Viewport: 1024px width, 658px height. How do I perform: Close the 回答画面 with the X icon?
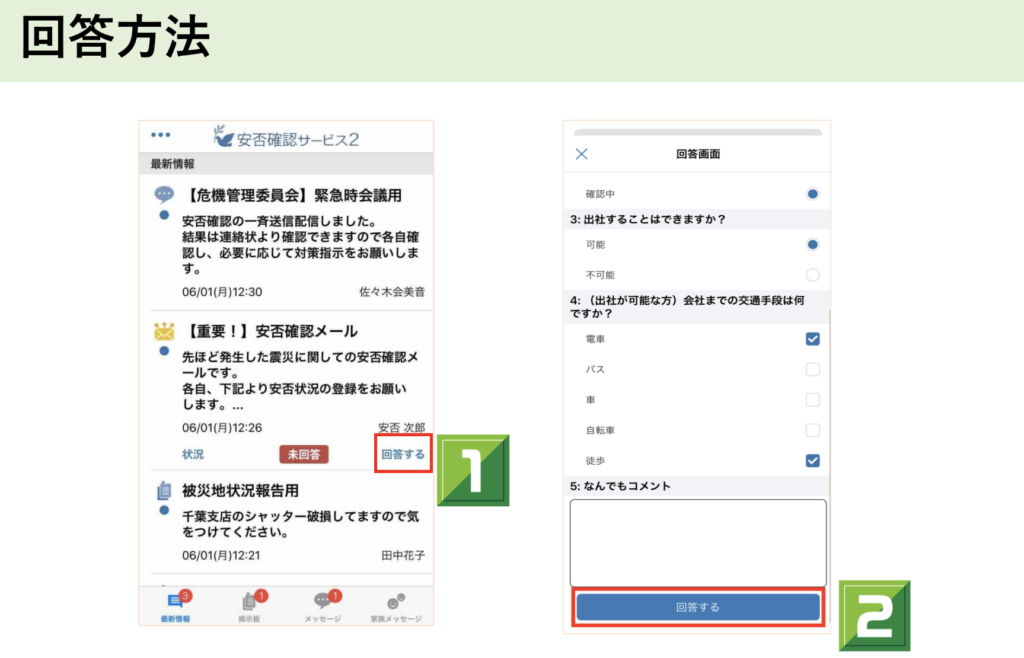coord(581,154)
